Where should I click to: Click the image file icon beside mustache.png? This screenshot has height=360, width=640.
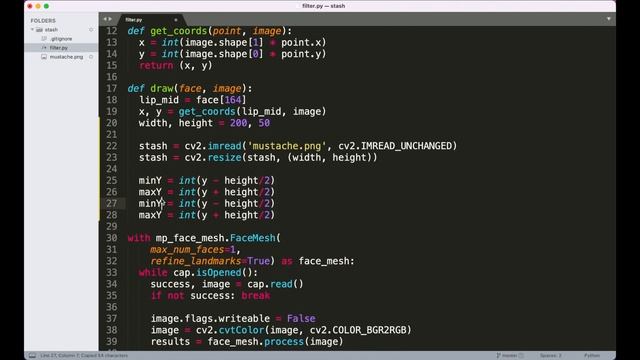pyautogui.click(x=44, y=57)
